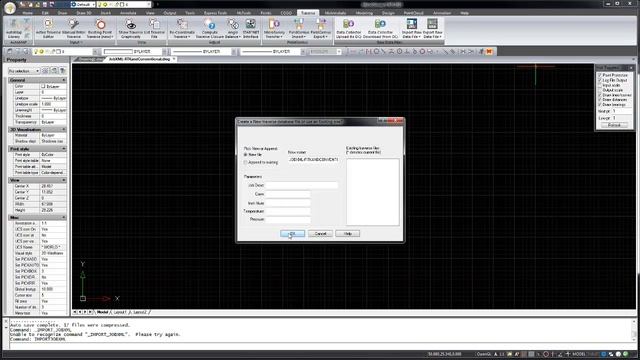The height and width of the screenshot is (360, 640).
Task: Collapse the General property section
Action: [64, 80]
